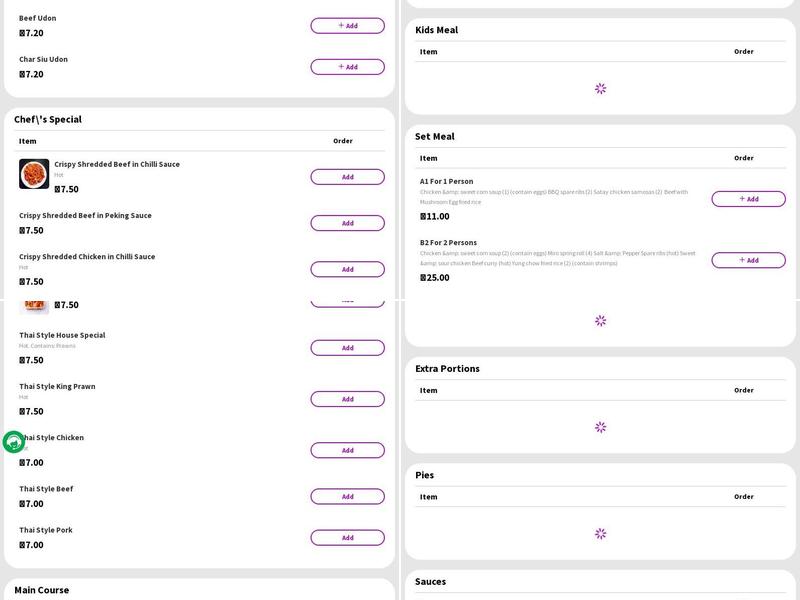The image size is (800, 600).
Task: Select the Thai Style House Special item name
Action: click(x=62, y=335)
